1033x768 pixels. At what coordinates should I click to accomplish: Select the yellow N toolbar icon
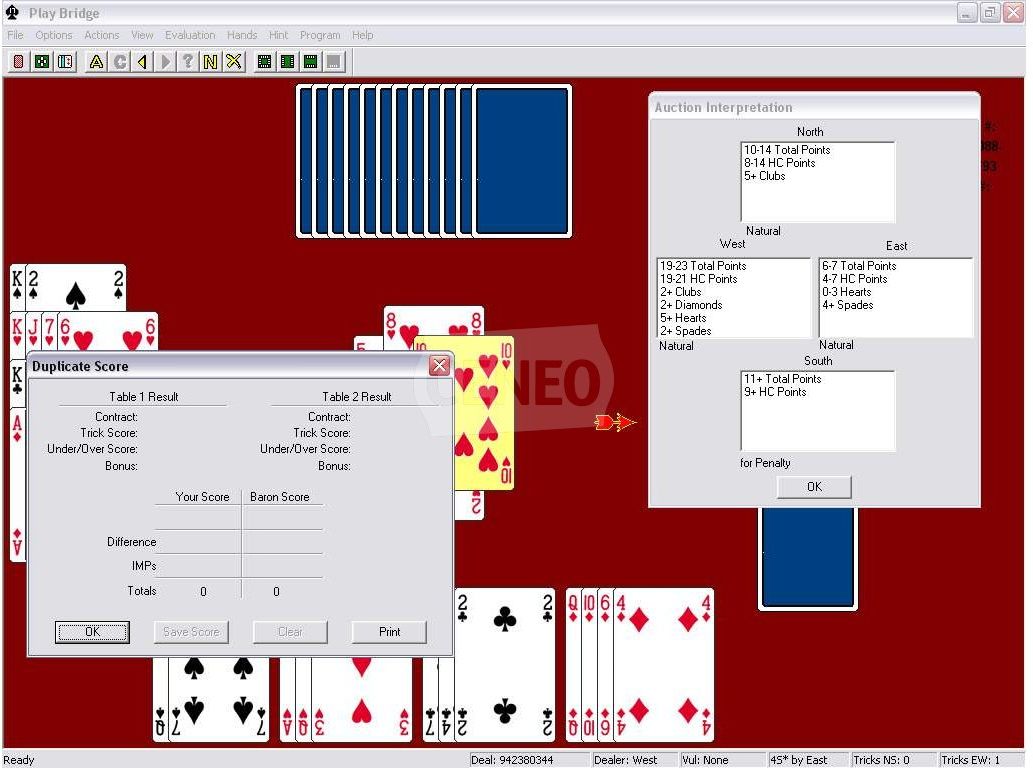click(x=211, y=62)
